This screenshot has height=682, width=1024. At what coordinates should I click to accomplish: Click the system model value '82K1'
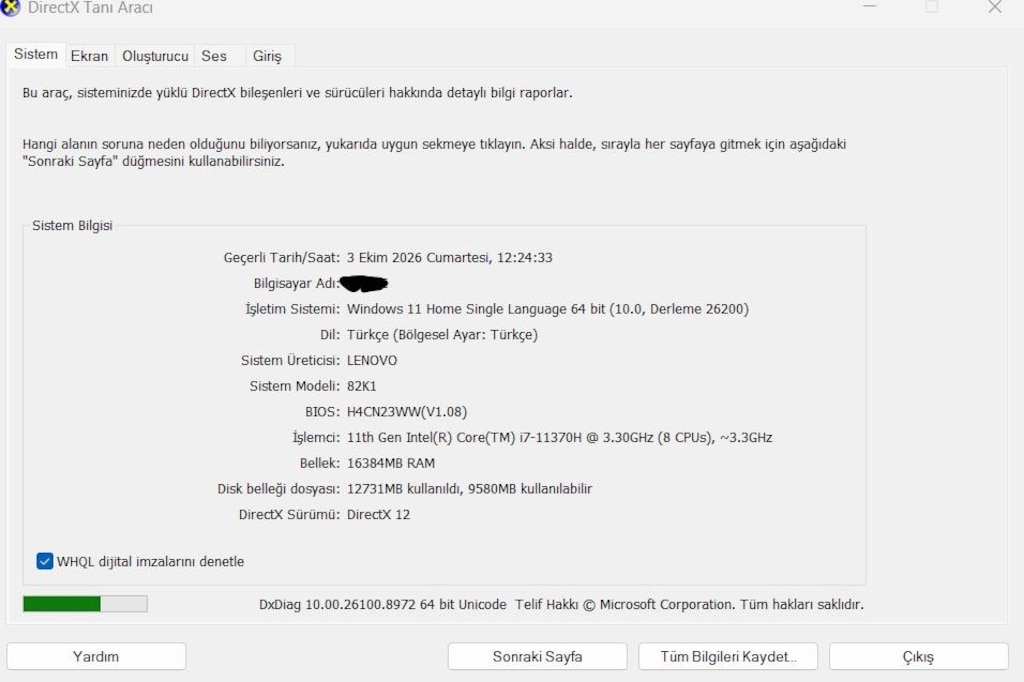point(361,386)
